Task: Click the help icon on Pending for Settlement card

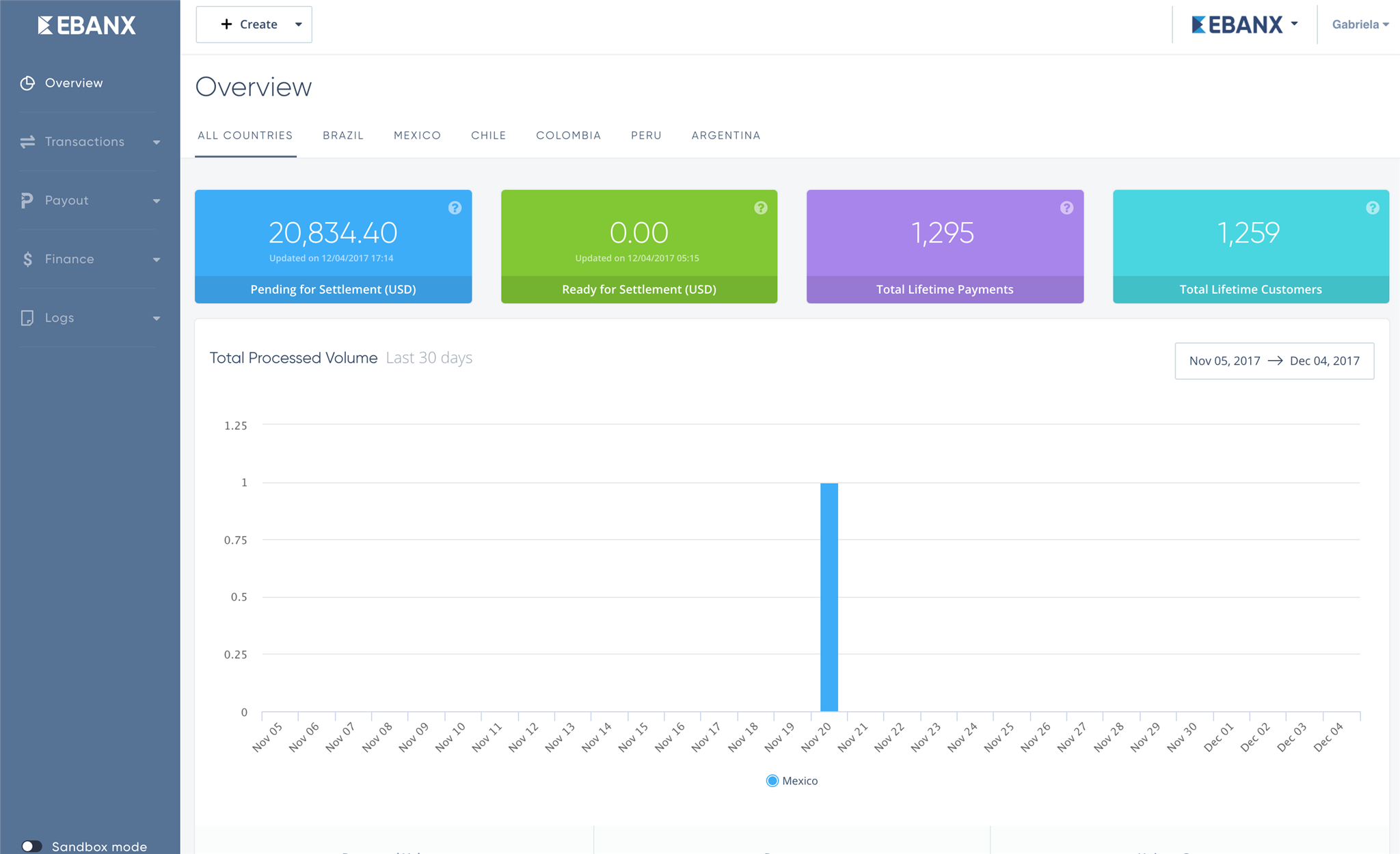Action: coord(455,208)
